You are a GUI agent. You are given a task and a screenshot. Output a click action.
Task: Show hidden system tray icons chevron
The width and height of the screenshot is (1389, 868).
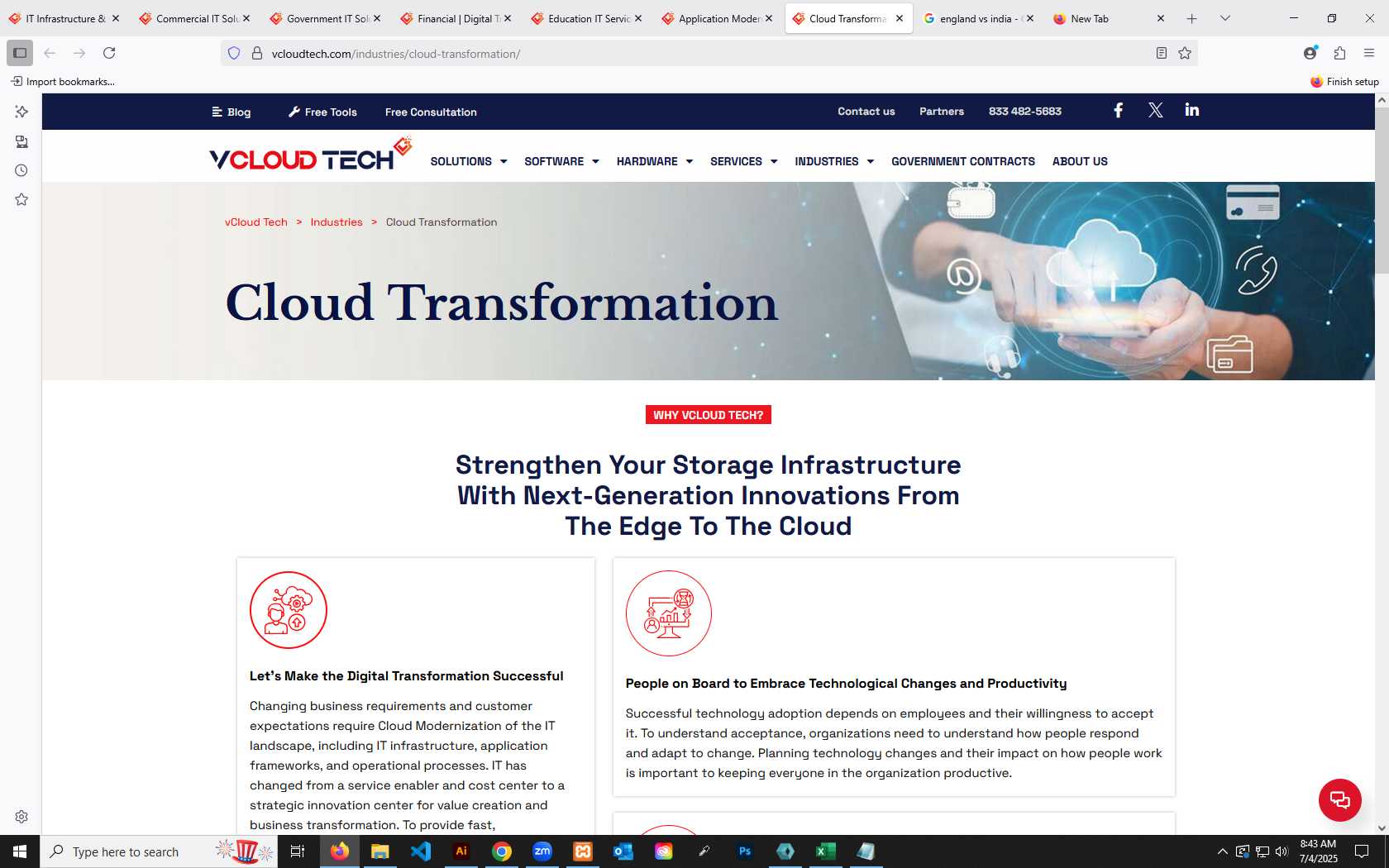coord(1222,851)
